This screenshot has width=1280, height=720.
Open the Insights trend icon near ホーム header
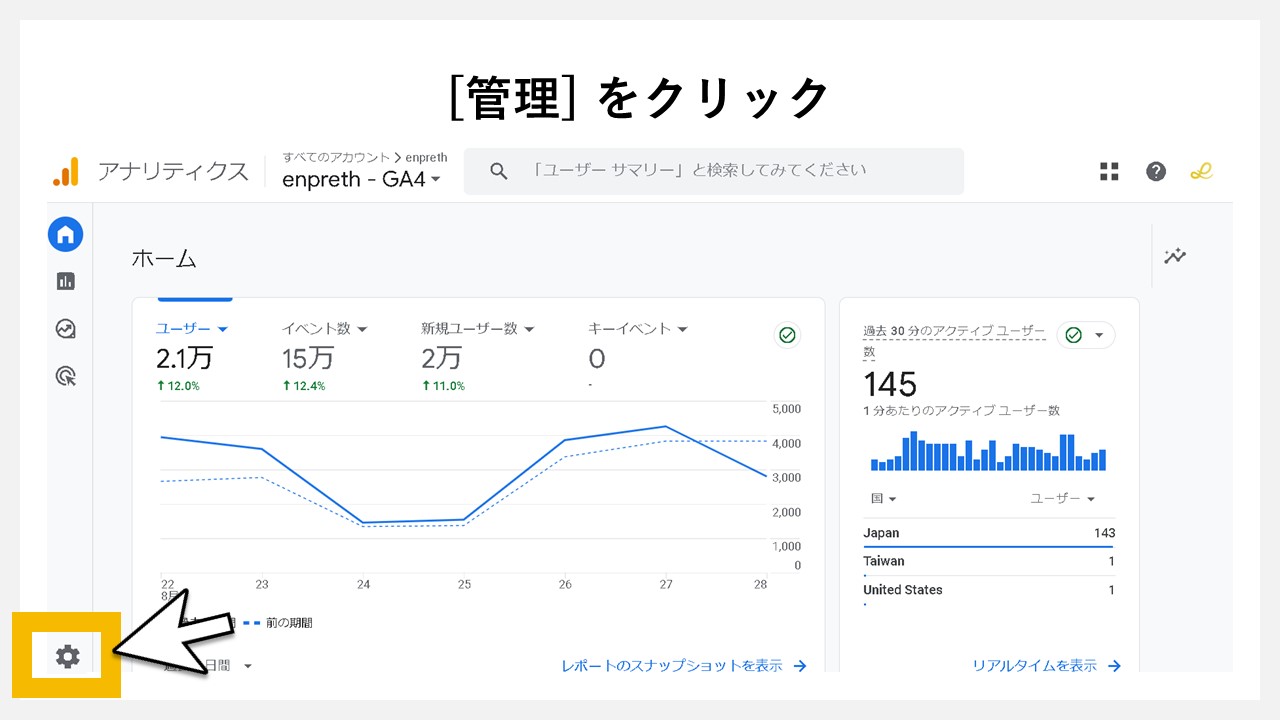[x=1175, y=256]
